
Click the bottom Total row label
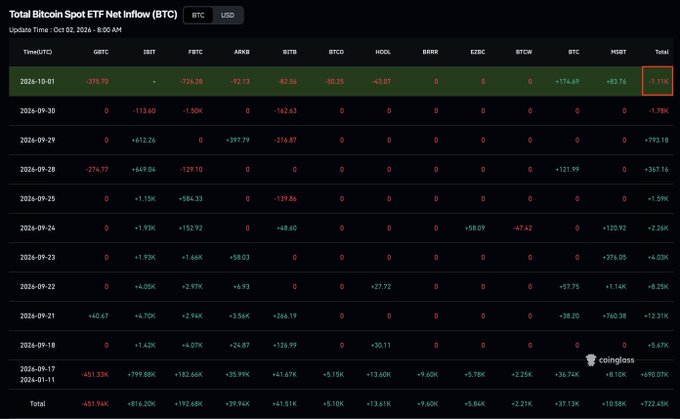37,404
